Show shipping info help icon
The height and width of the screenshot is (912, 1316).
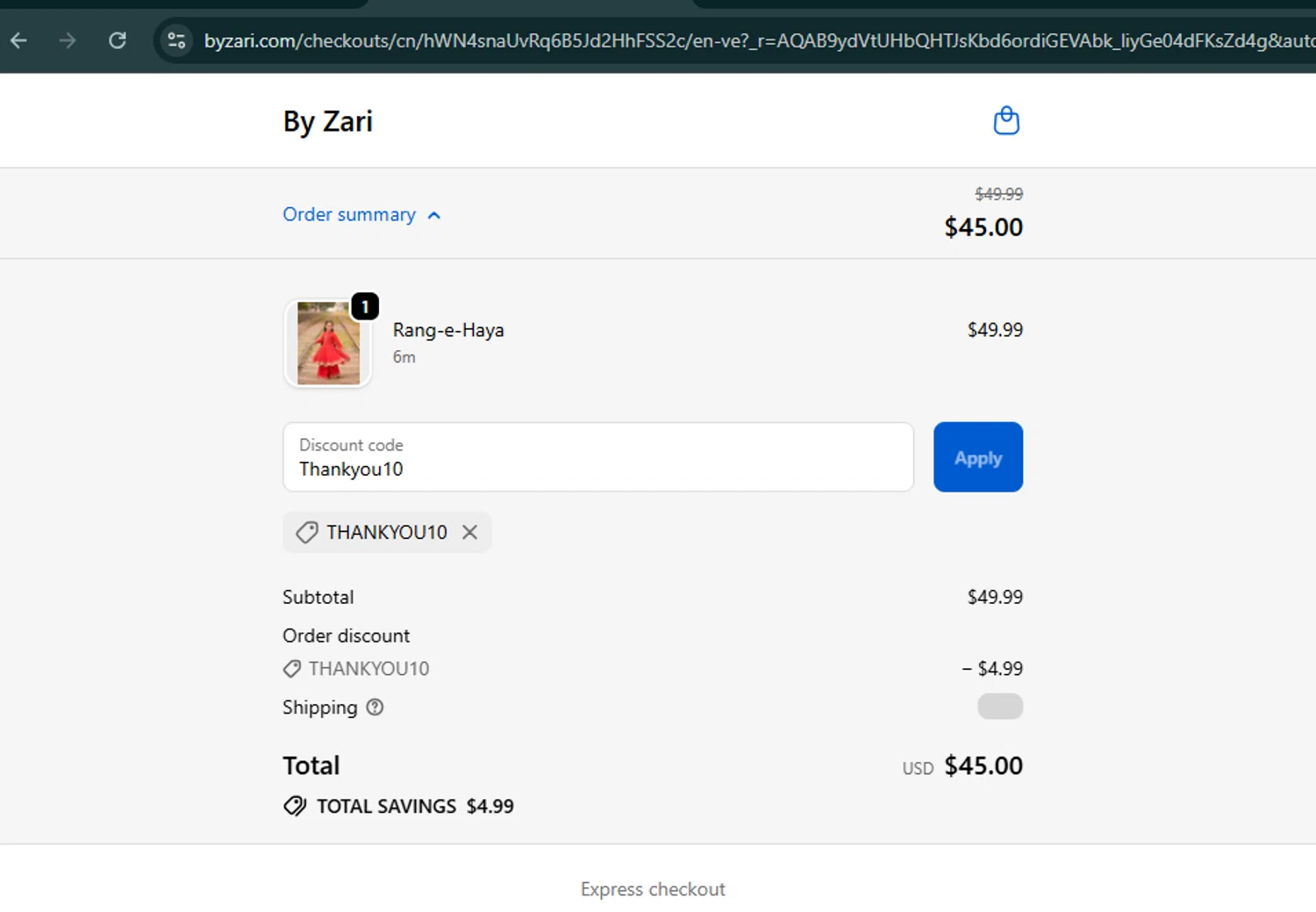[x=375, y=707]
